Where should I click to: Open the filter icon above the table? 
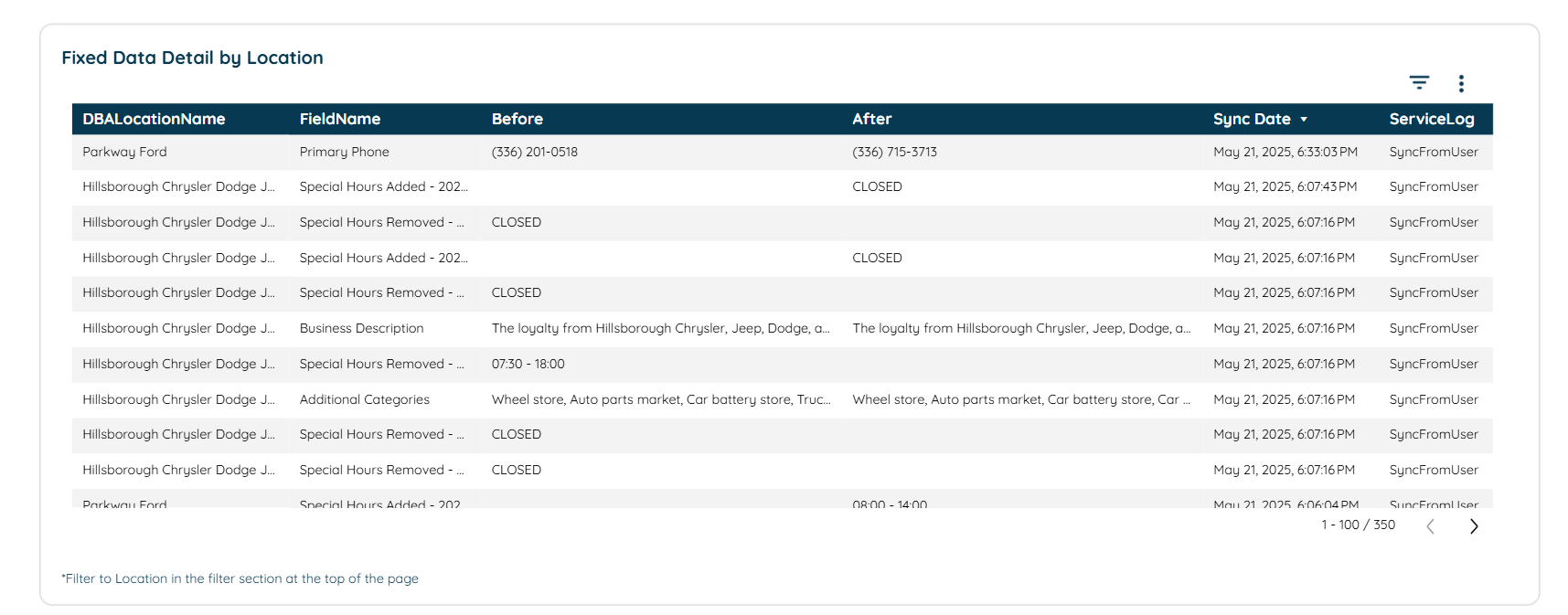coord(1419,83)
